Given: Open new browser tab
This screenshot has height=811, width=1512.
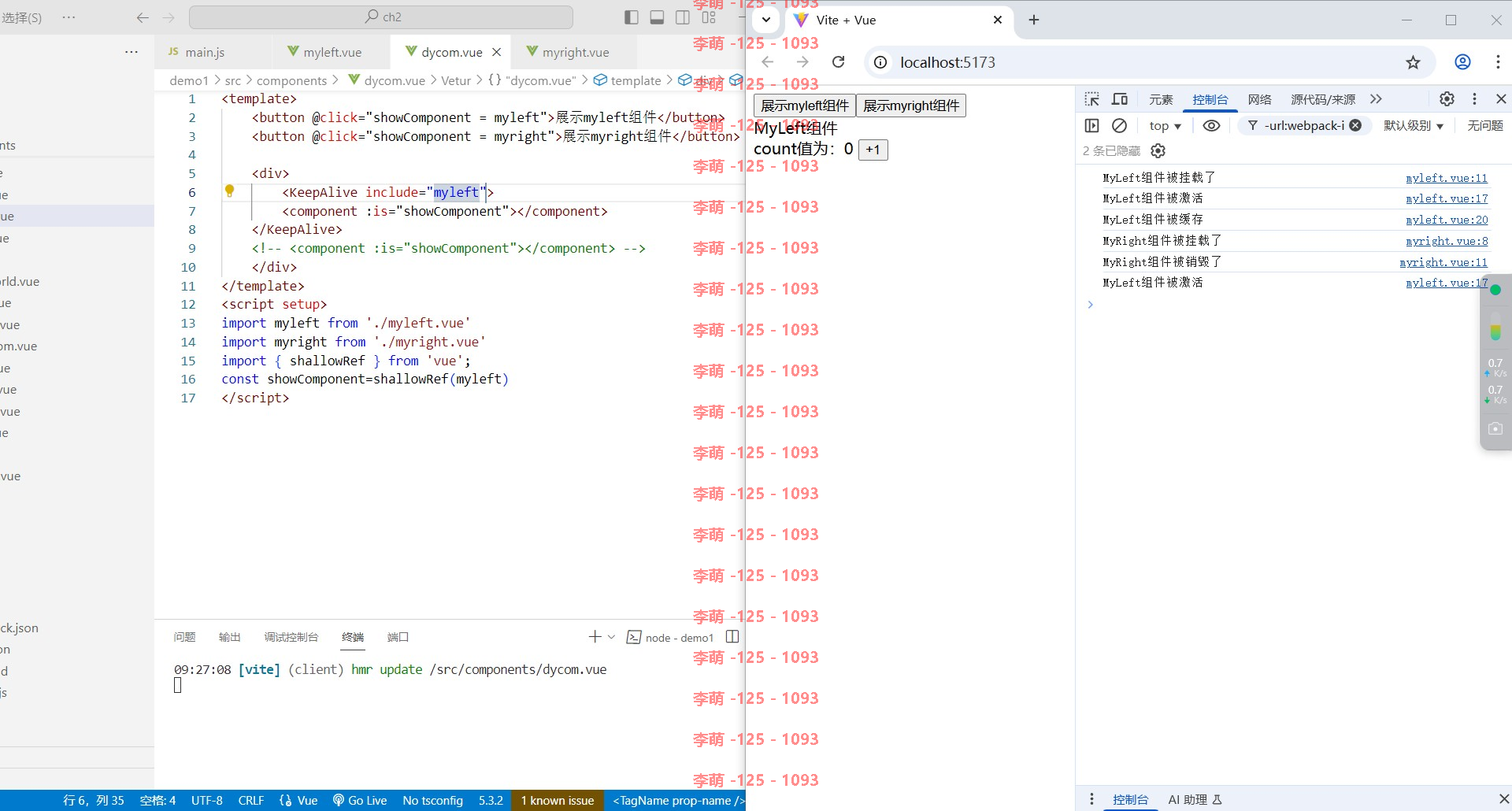Looking at the screenshot, I should click(x=1034, y=20).
